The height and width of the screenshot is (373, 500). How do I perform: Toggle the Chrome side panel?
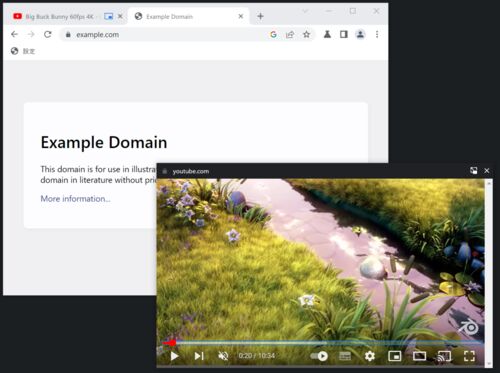tap(344, 34)
